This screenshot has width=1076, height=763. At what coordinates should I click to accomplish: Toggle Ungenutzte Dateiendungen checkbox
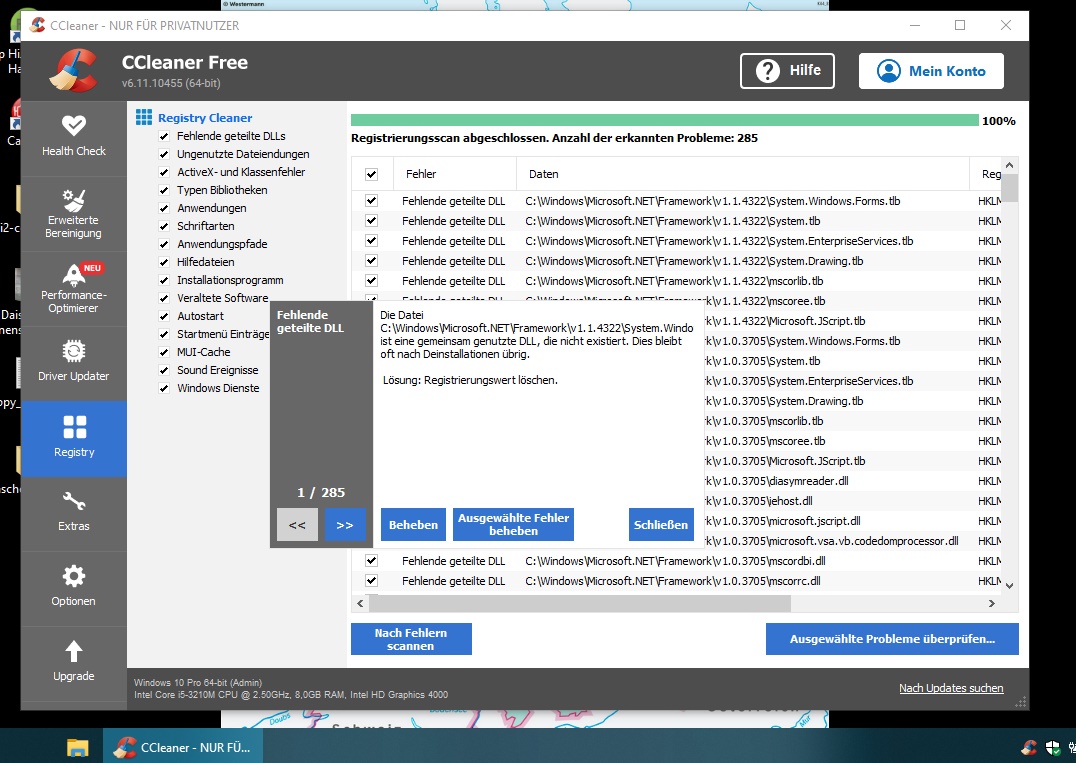[164, 154]
